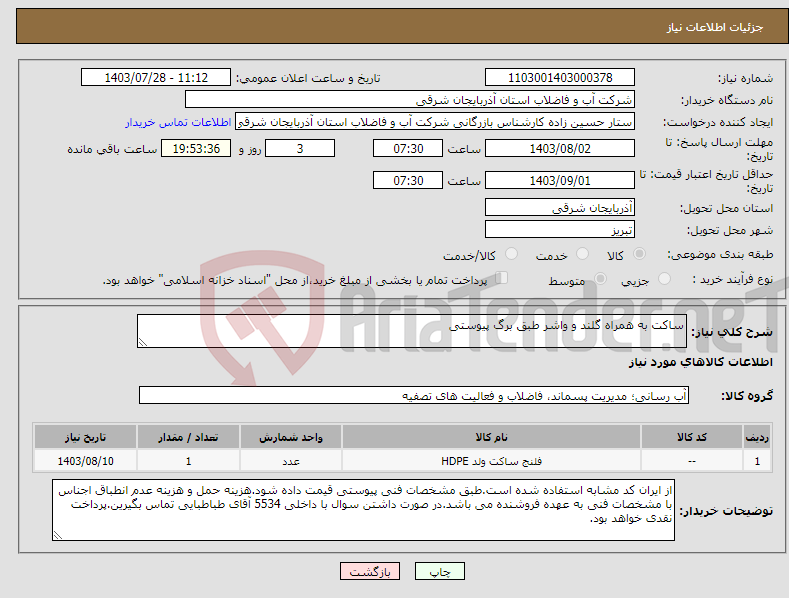Click the چاپ print button
The image size is (789, 598).
[440, 571]
